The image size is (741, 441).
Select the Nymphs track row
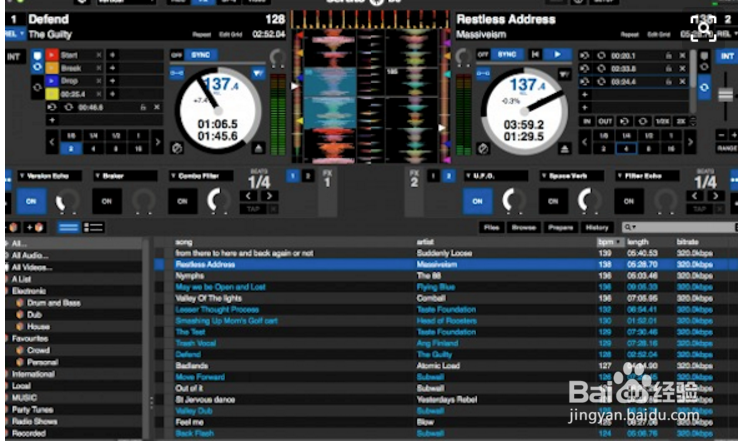click(x=445, y=276)
